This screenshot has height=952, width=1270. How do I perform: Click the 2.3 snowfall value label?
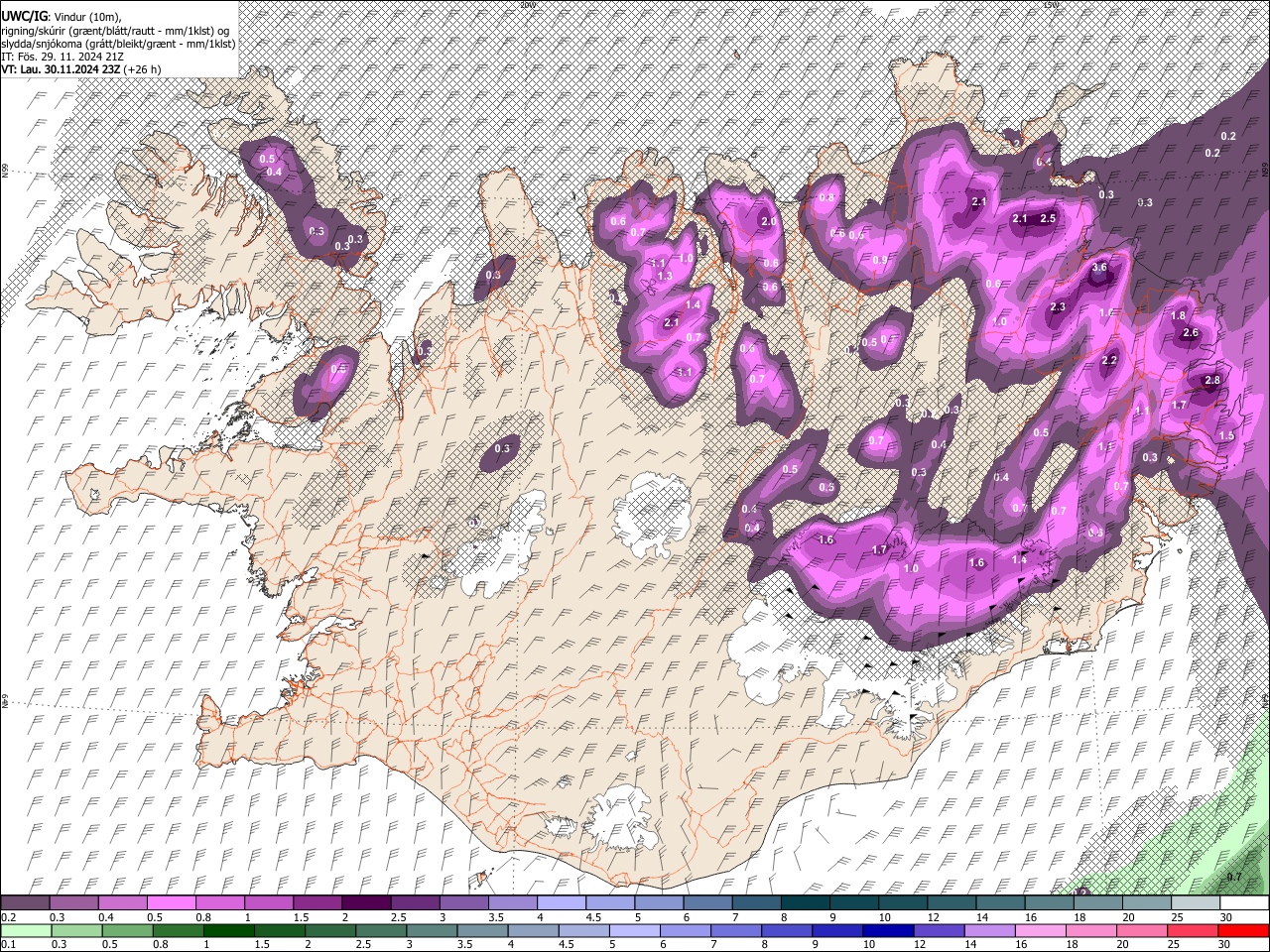click(1058, 307)
